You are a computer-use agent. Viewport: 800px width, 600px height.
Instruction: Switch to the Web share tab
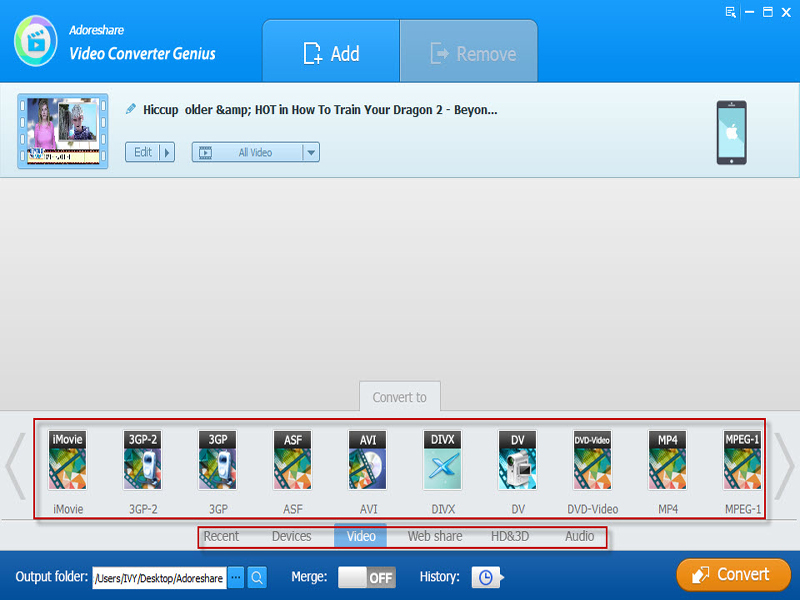pyautogui.click(x=435, y=536)
